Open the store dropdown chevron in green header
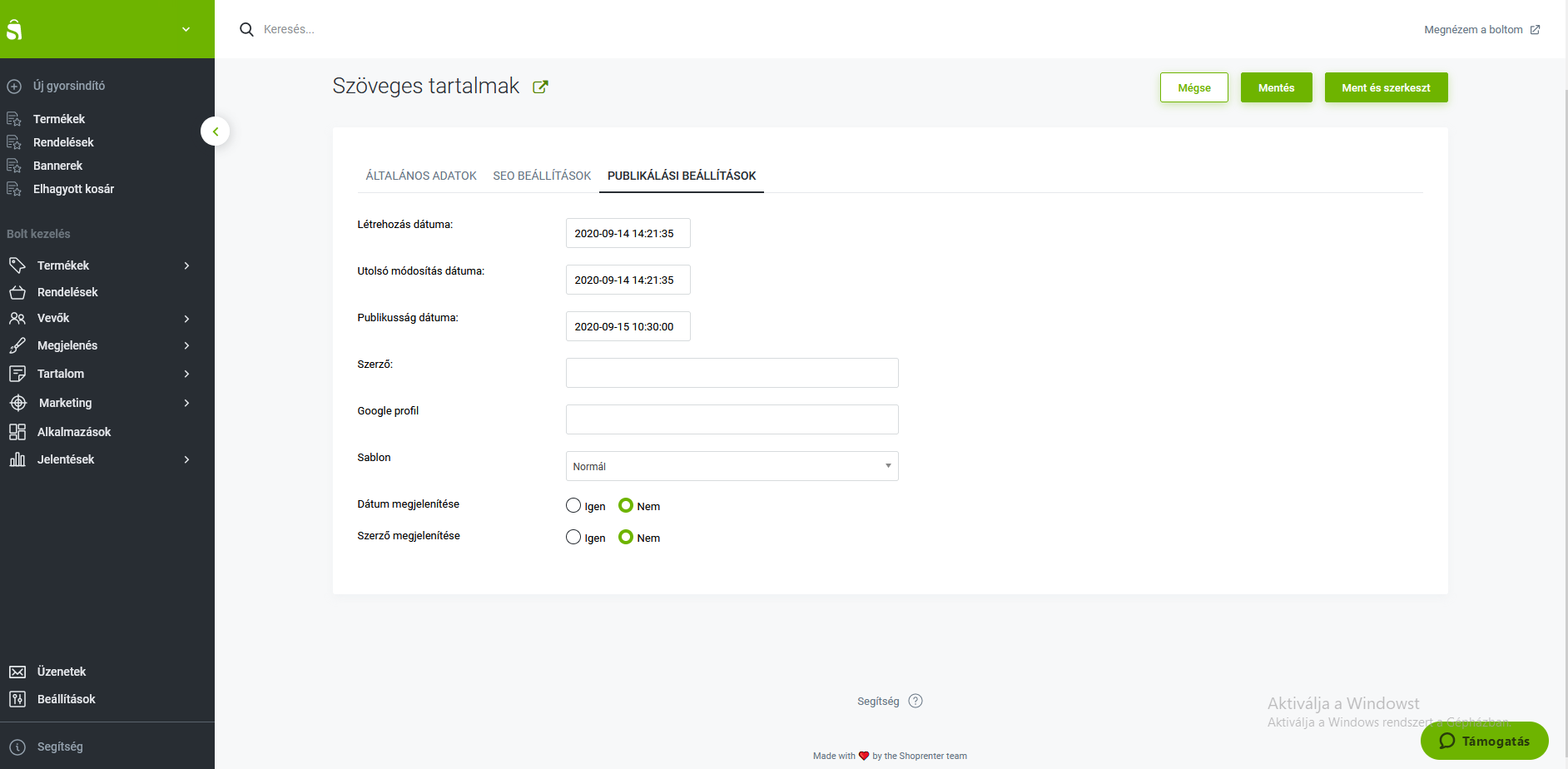The width and height of the screenshot is (1568, 769). (186, 29)
